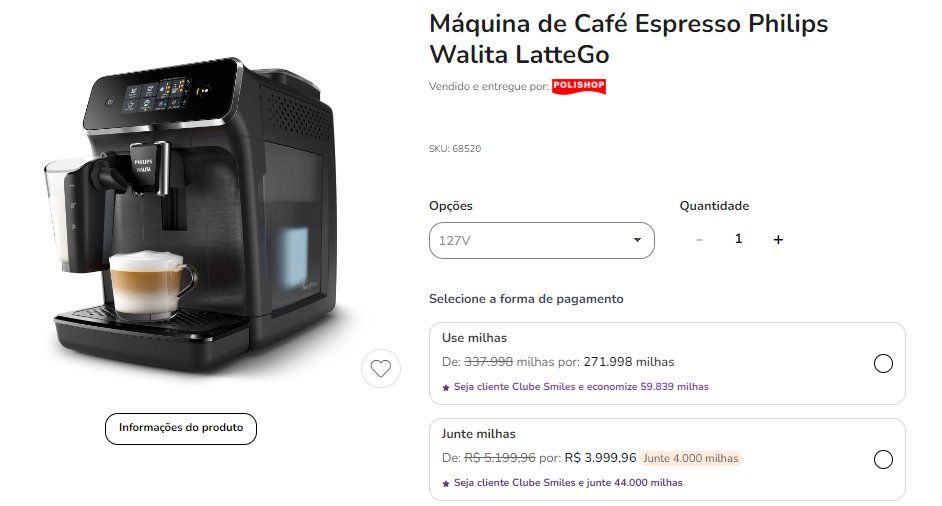The height and width of the screenshot is (506, 942).
Task: Open the 127V voltage options dropdown
Action: (541, 240)
